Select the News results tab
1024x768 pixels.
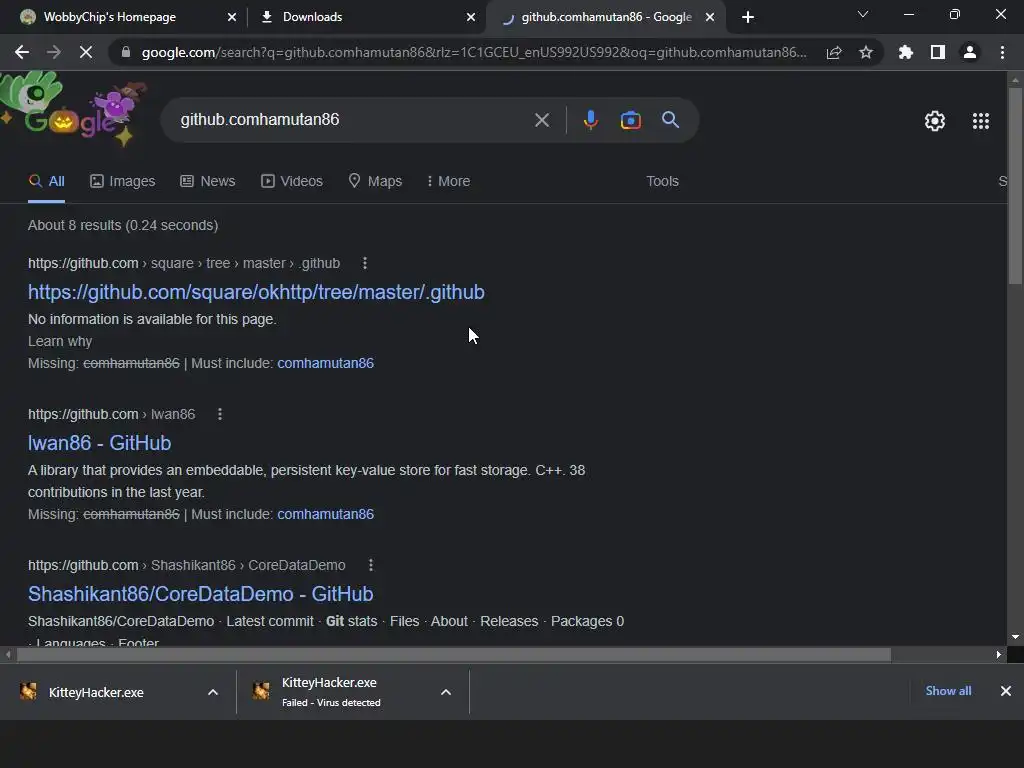208,182
